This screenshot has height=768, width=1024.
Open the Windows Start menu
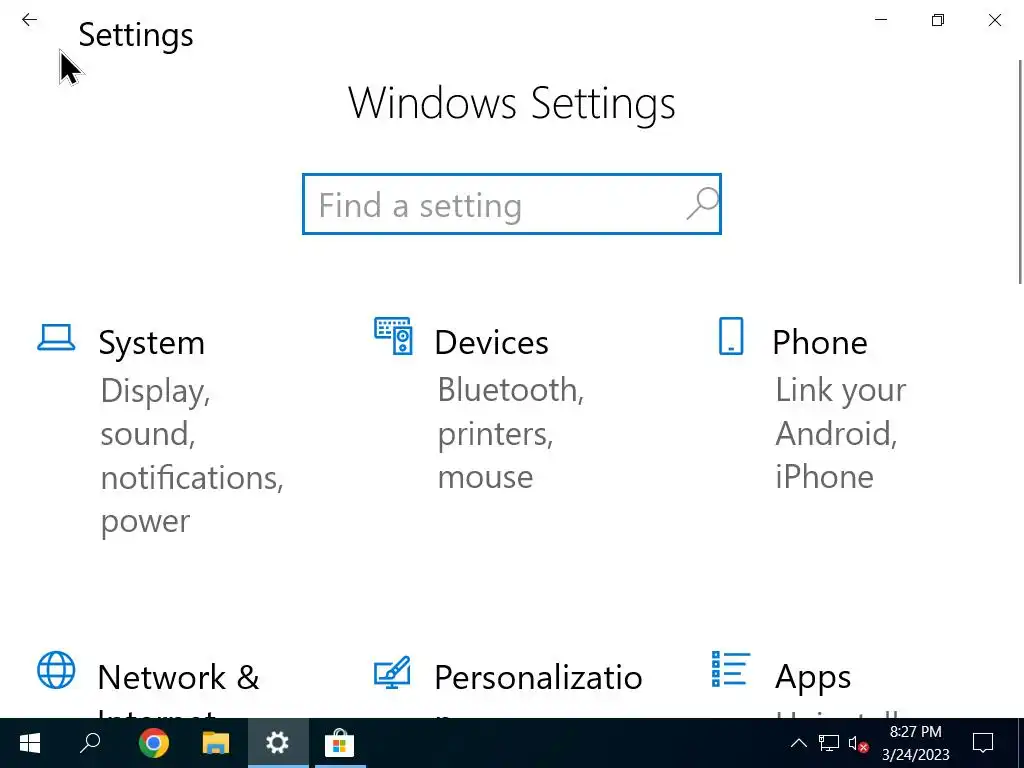(29, 743)
